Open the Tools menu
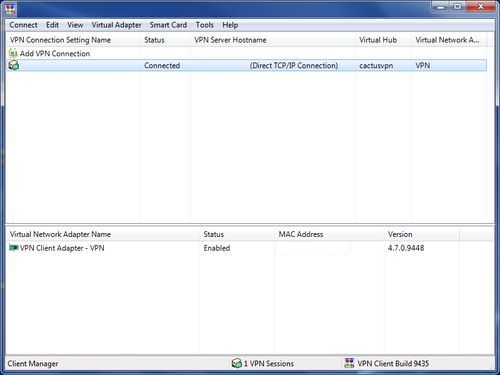This screenshot has width=500, height=375. [205, 25]
